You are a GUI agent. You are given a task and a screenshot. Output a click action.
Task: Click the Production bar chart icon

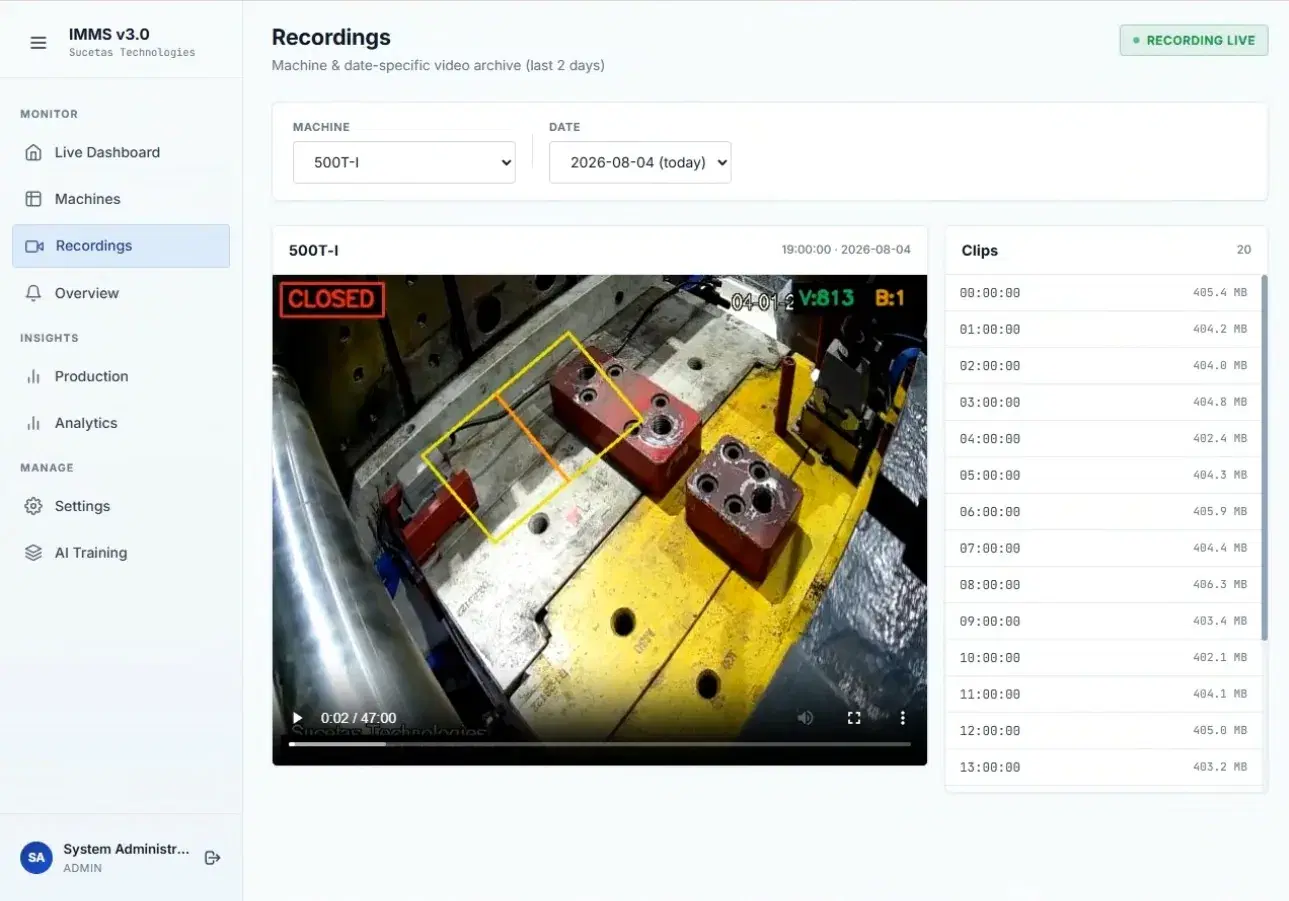tap(34, 377)
